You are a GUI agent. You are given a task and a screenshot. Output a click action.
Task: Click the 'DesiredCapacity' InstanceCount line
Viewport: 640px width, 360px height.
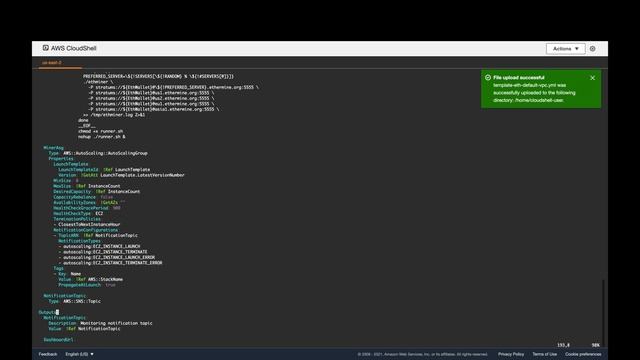pyautogui.click(x=96, y=191)
